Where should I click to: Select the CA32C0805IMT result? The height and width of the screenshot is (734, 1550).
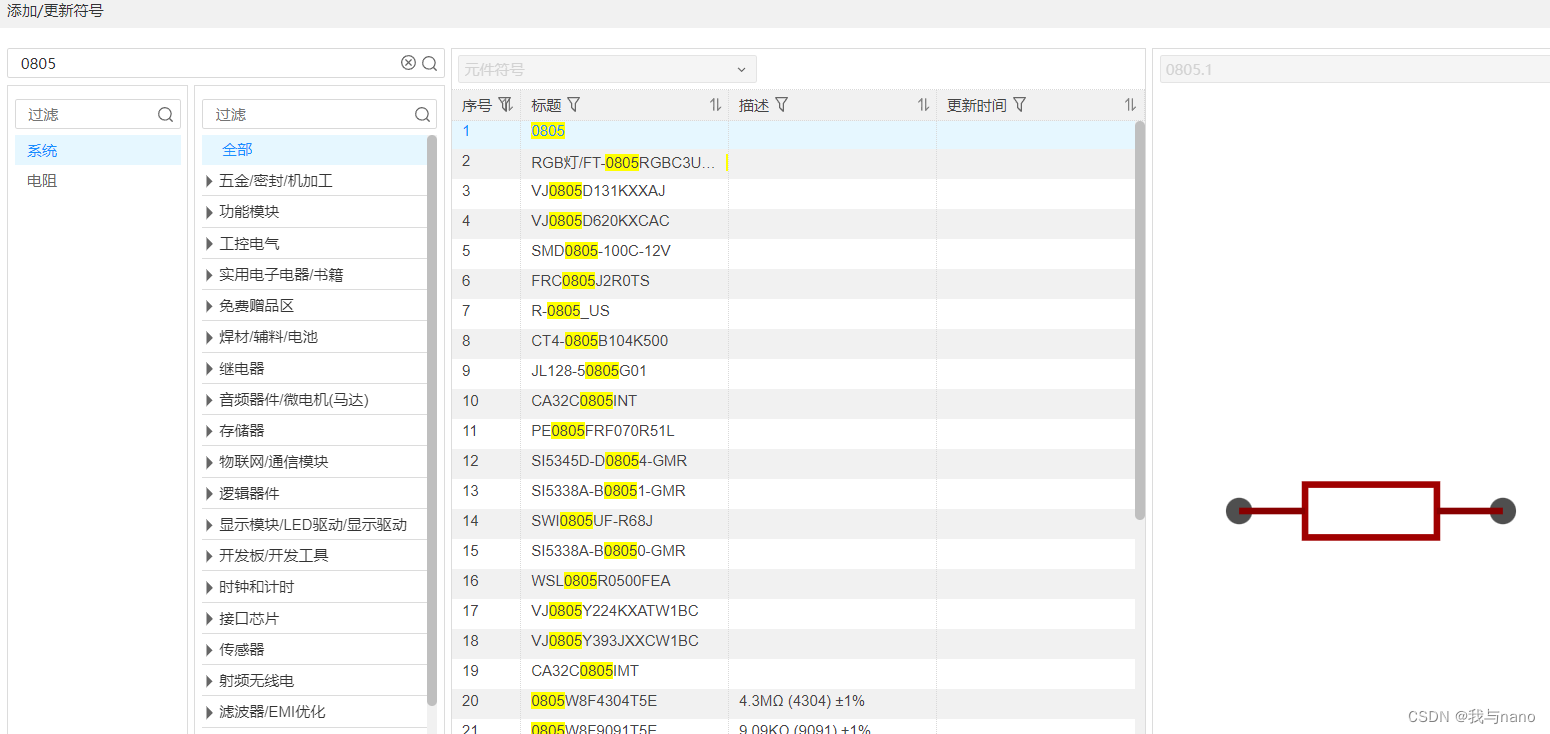(793, 674)
